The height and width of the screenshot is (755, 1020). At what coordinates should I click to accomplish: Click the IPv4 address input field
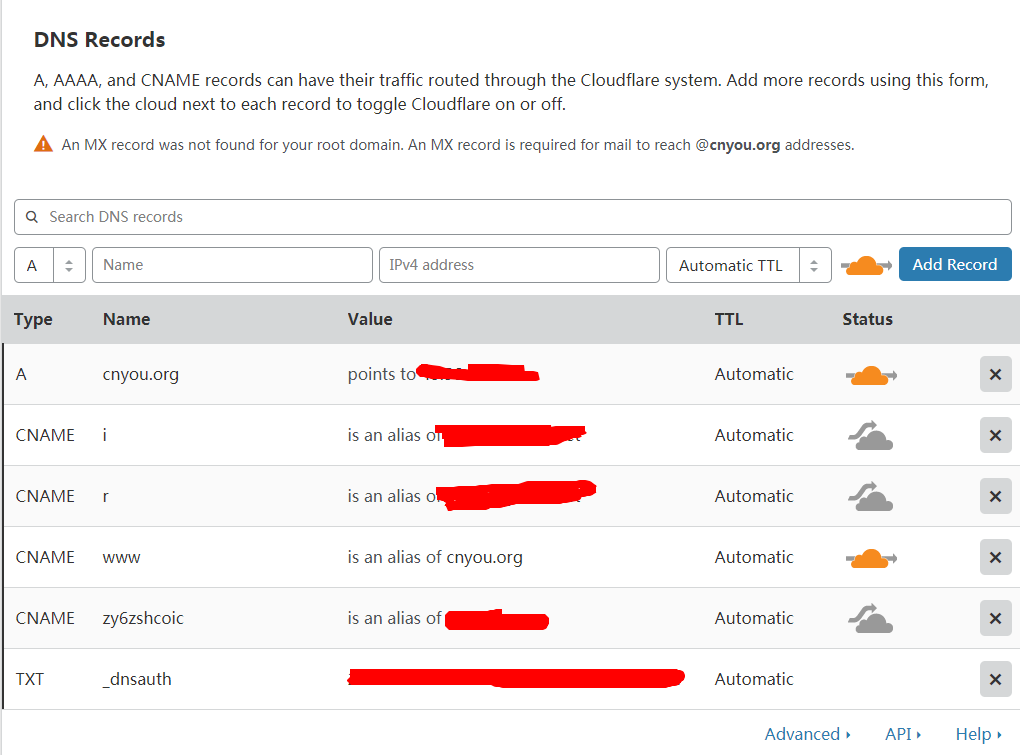(x=519, y=265)
